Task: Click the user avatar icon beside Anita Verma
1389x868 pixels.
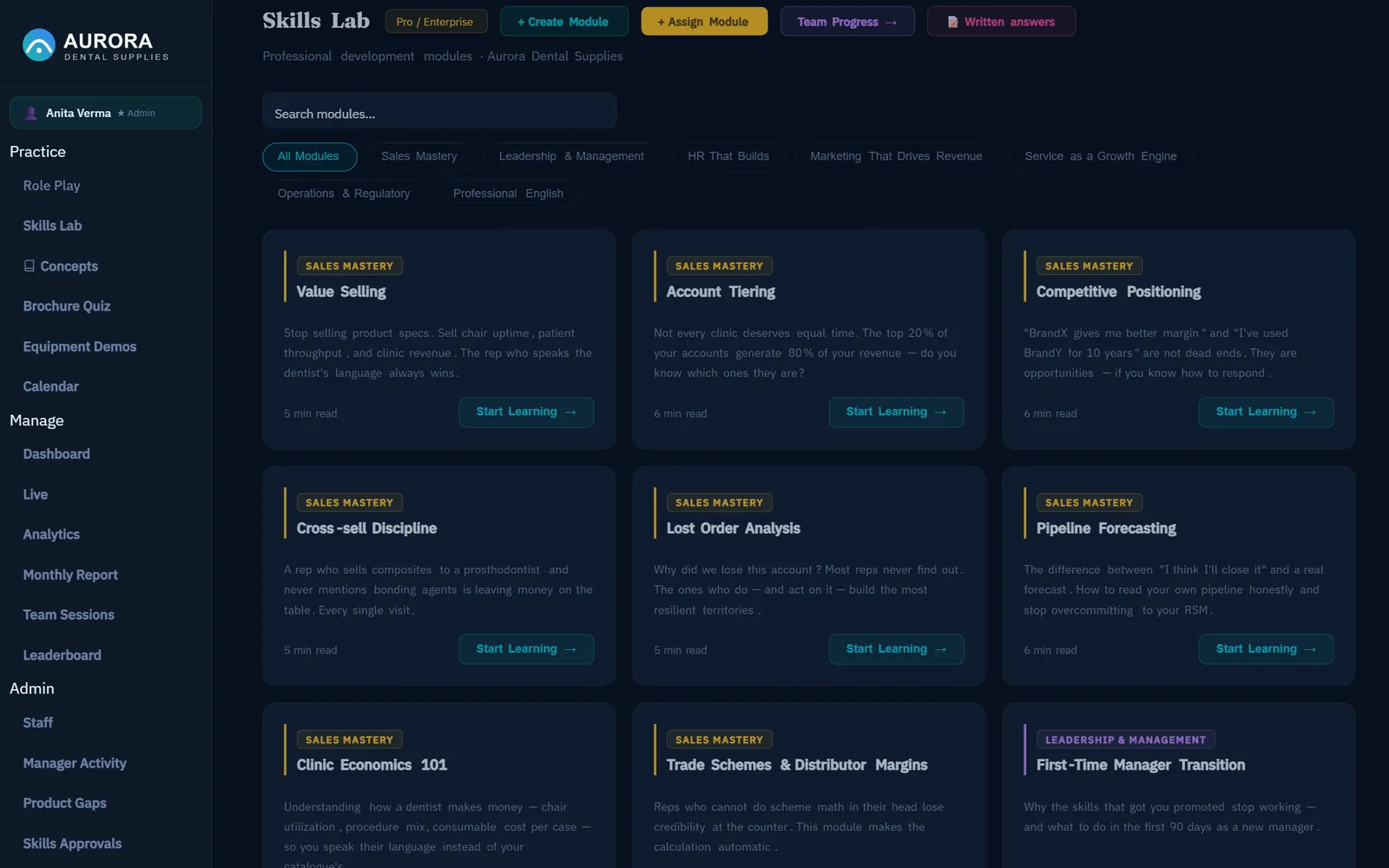Action: 31,113
